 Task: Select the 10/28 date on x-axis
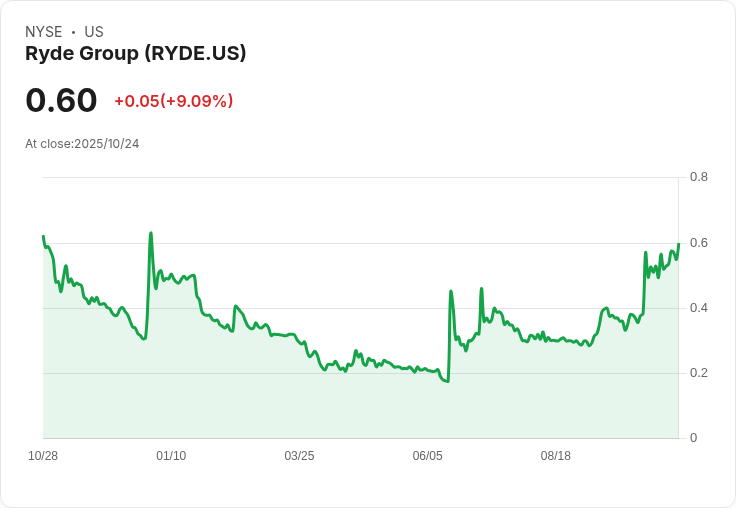pos(43,456)
